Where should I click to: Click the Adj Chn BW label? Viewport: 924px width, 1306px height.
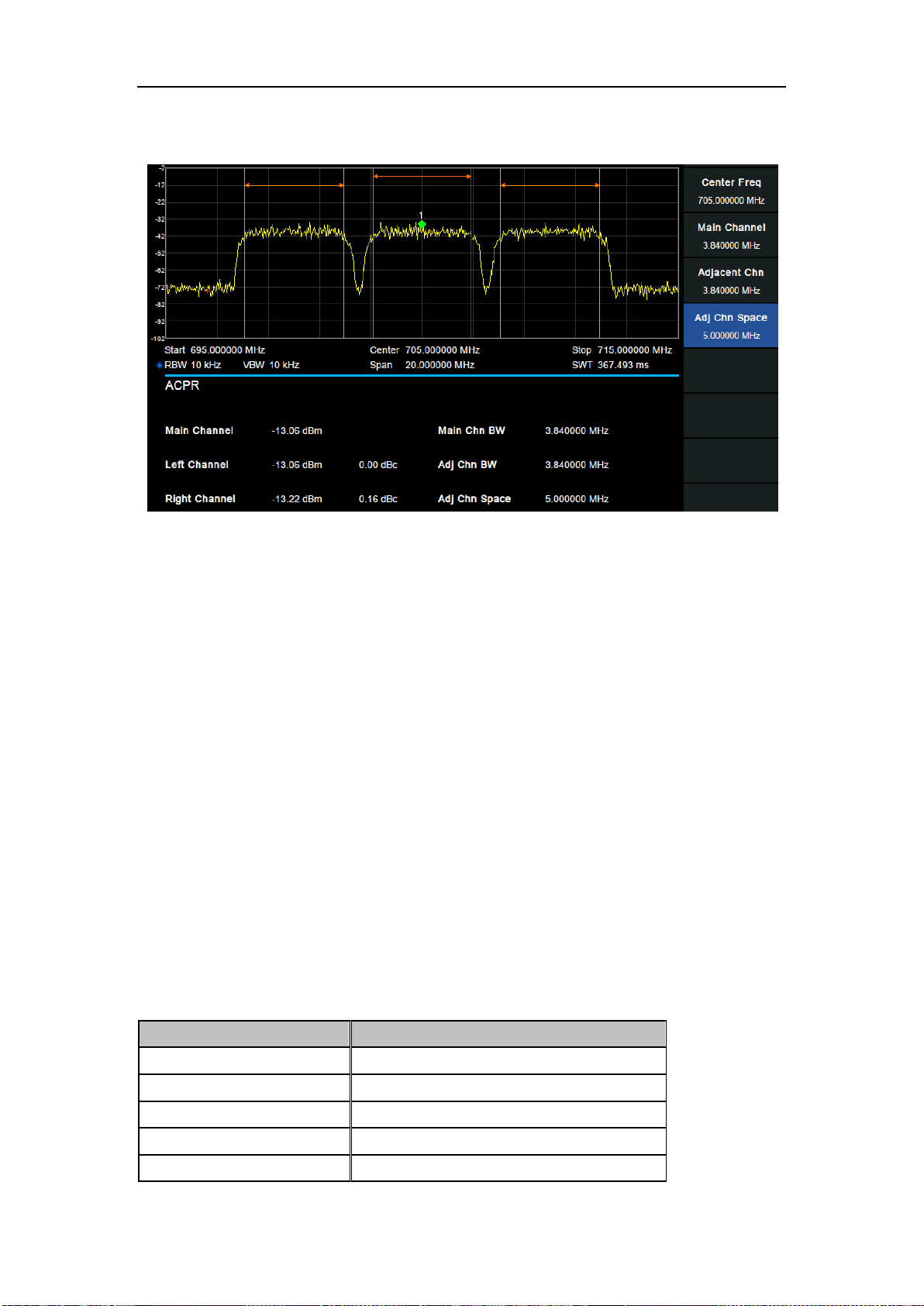pos(467,465)
